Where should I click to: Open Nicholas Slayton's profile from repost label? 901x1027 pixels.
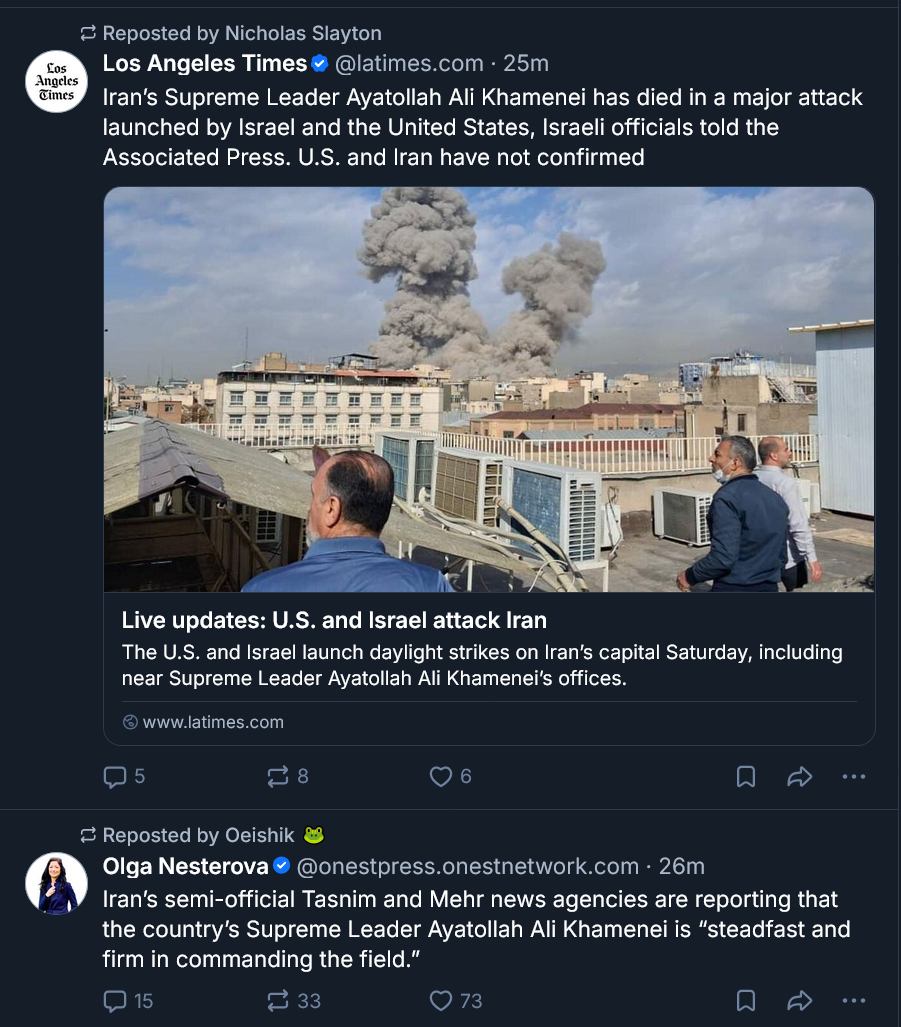coord(303,33)
